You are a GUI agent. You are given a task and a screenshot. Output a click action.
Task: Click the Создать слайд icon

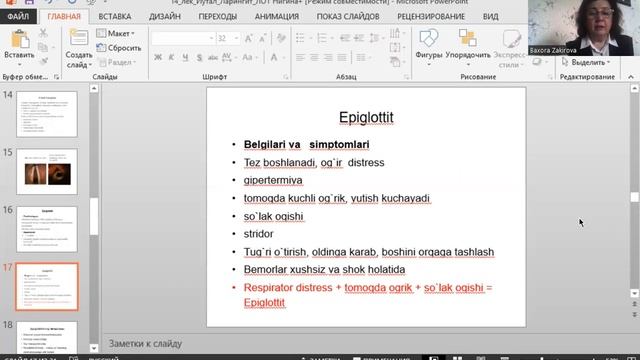coord(79,38)
